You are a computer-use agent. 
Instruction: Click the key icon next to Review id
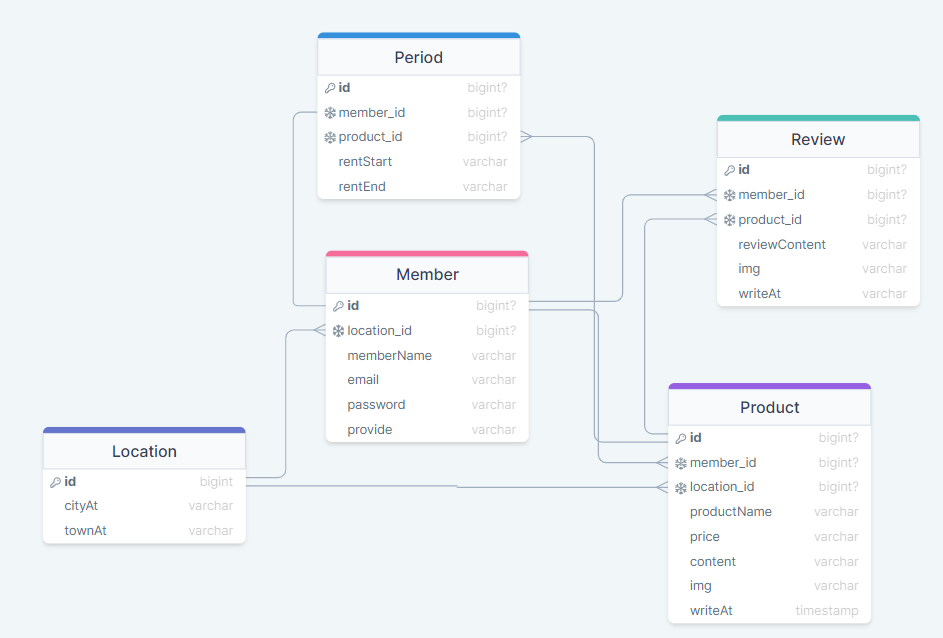(x=728, y=170)
